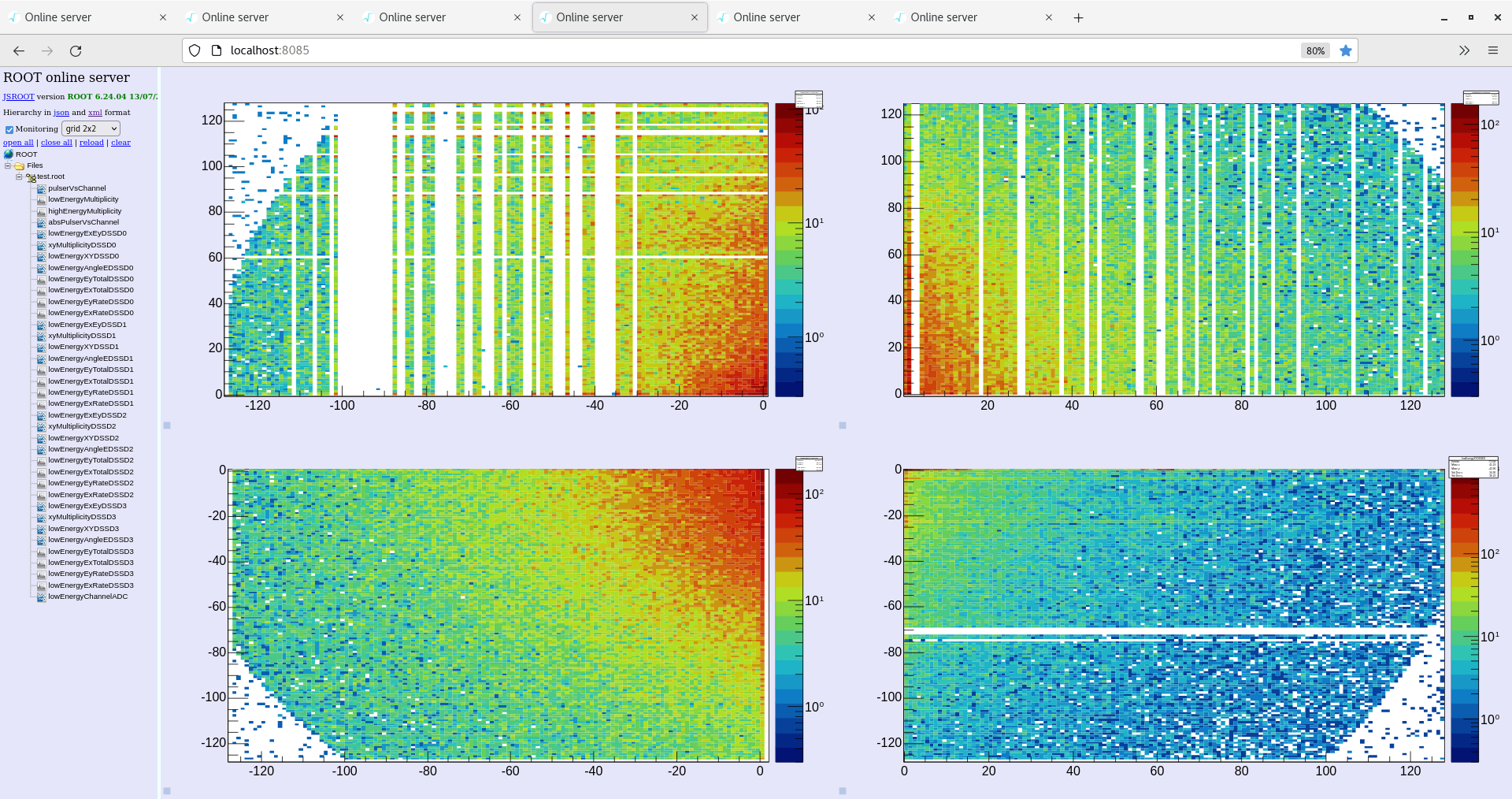1512x799 pixels.
Task: Click the 'open all' link
Action: [x=18, y=143]
